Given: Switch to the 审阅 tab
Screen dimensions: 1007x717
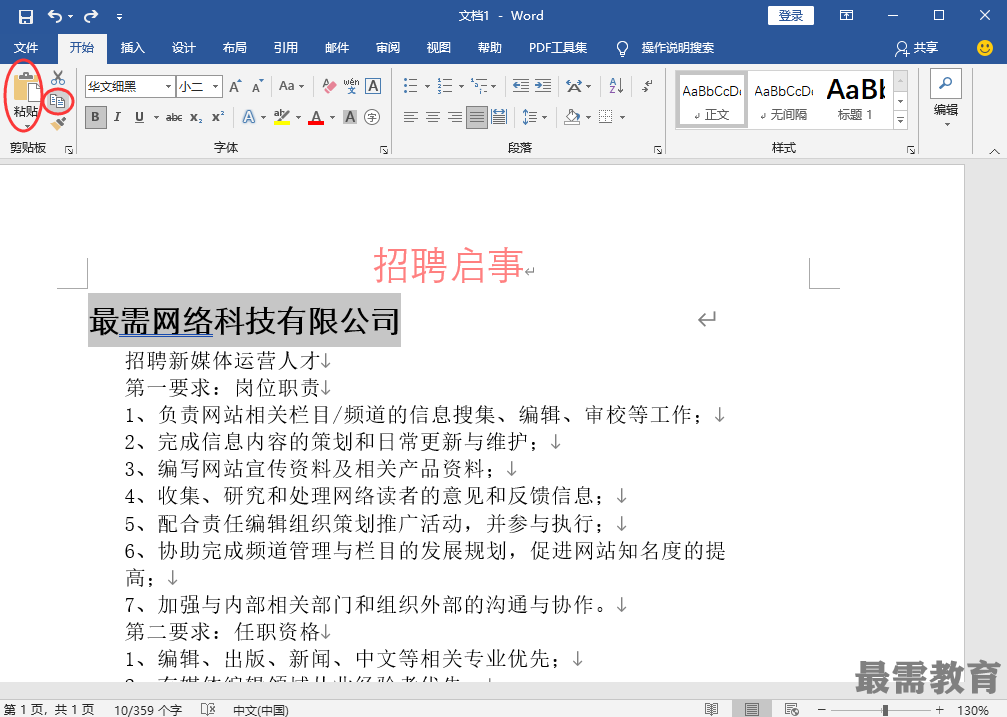Looking at the screenshot, I should [x=388, y=48].
